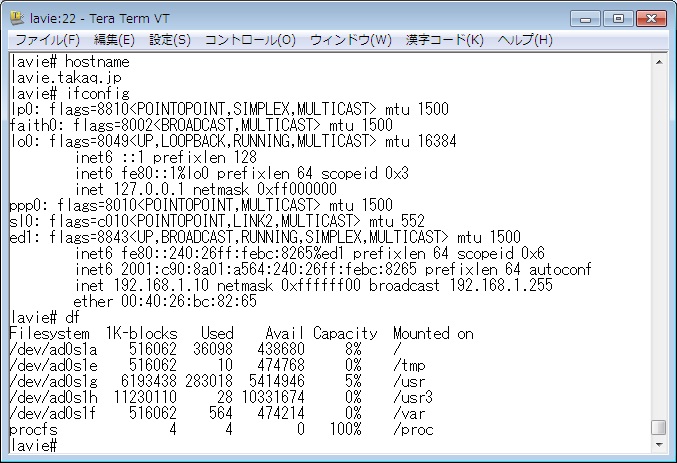677x463 pixels.
Task: Open the ファイル(F) menu
Action: [x=47, y=40]
